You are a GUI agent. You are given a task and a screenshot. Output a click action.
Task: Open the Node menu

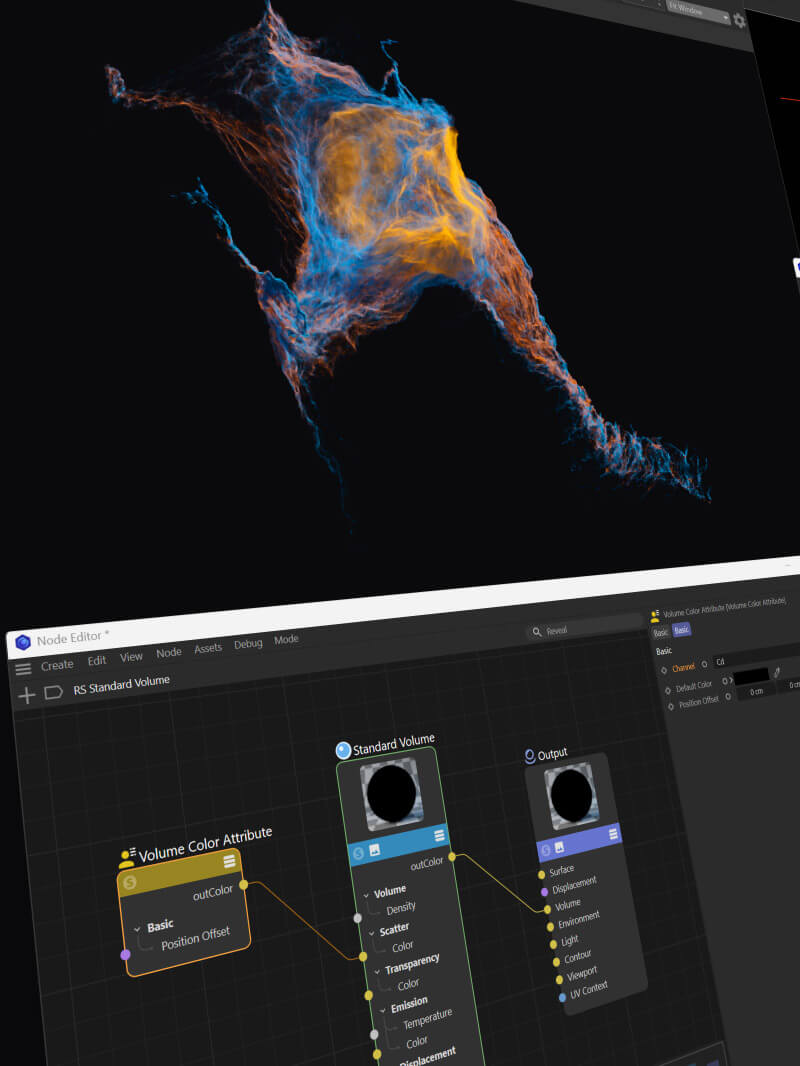tap(169, 653)
